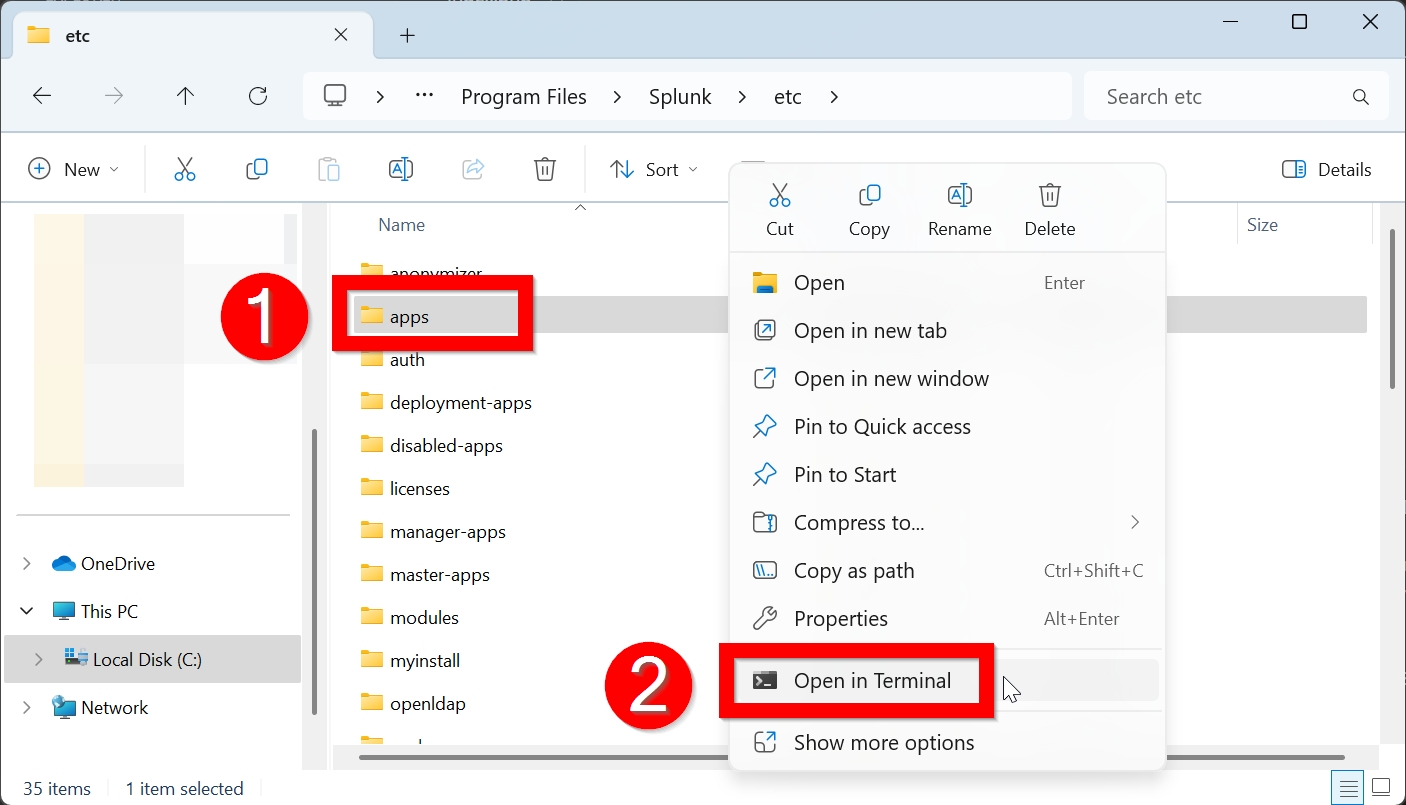
Task: Click the Share icon in the toolbar
Action: (x=473, y=169)
